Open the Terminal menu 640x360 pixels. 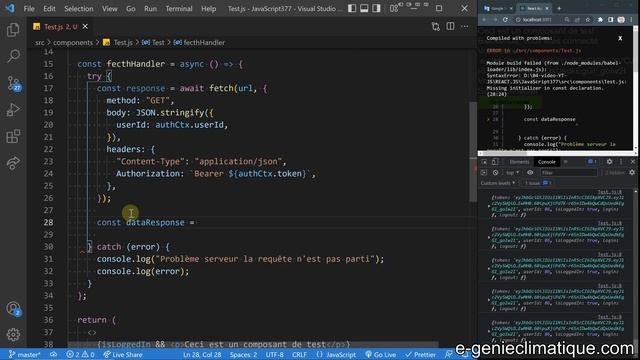(179, 9)
